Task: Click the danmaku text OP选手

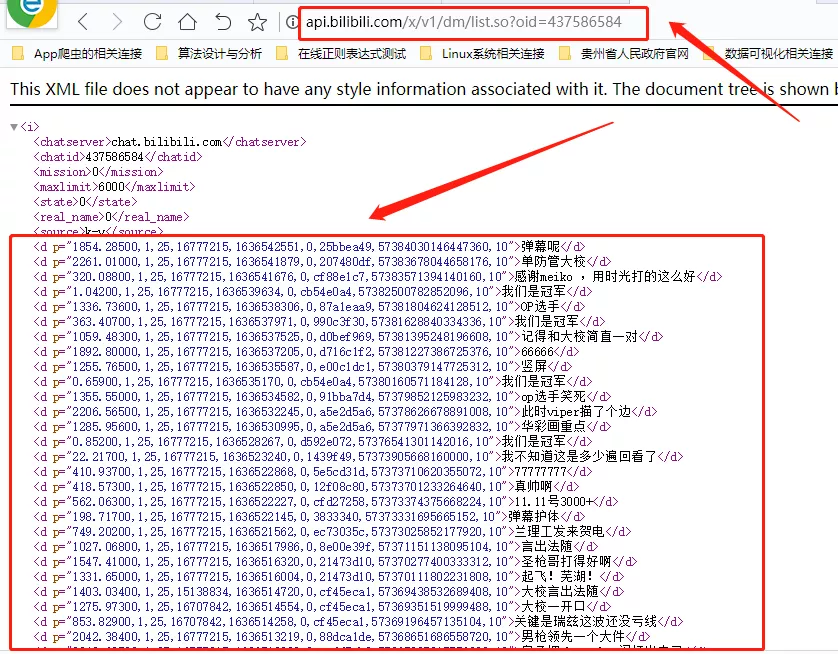Action: (x=540, y=307)
